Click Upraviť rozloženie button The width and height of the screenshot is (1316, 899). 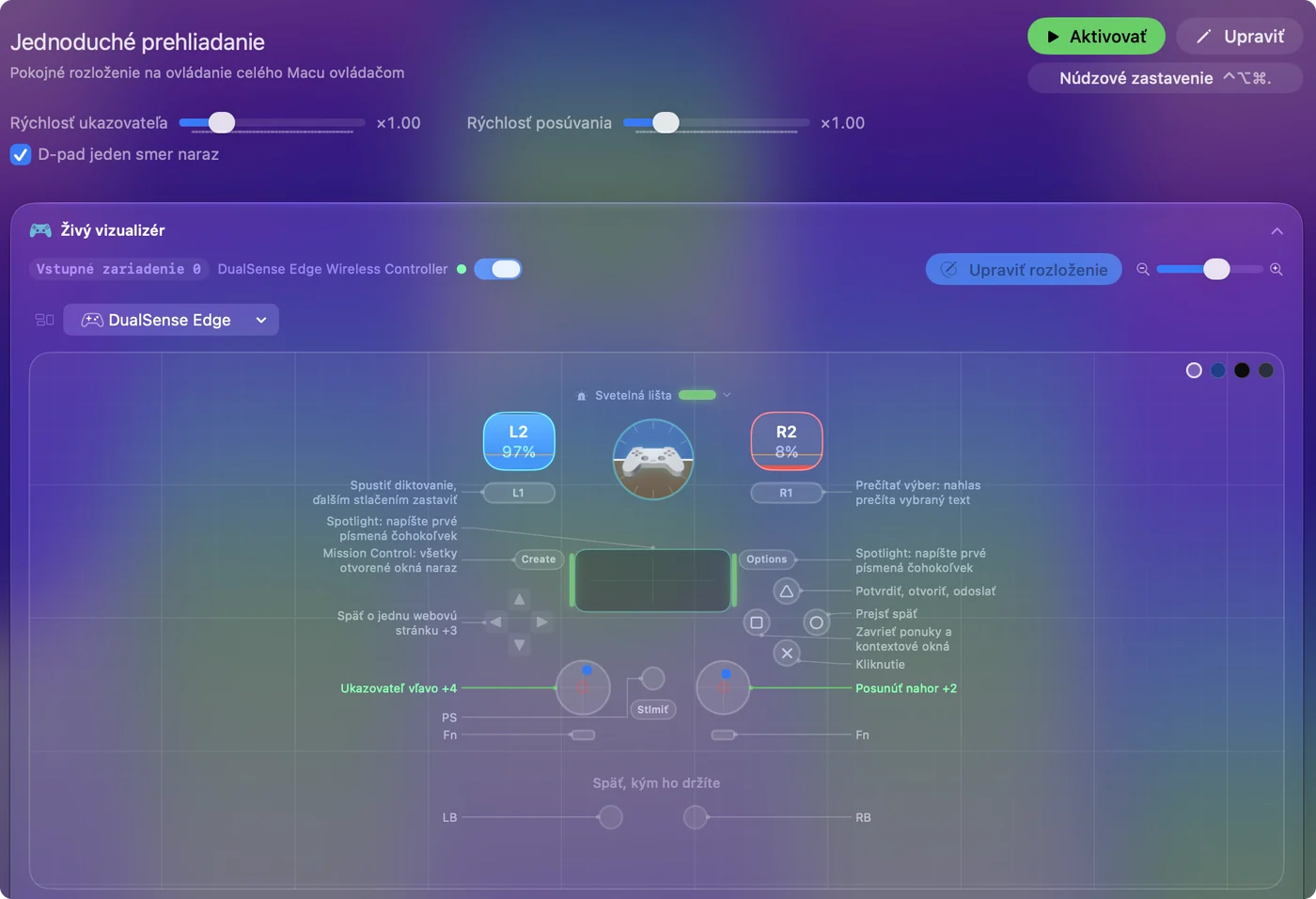pyautogui.click(x=1024, y=270)
